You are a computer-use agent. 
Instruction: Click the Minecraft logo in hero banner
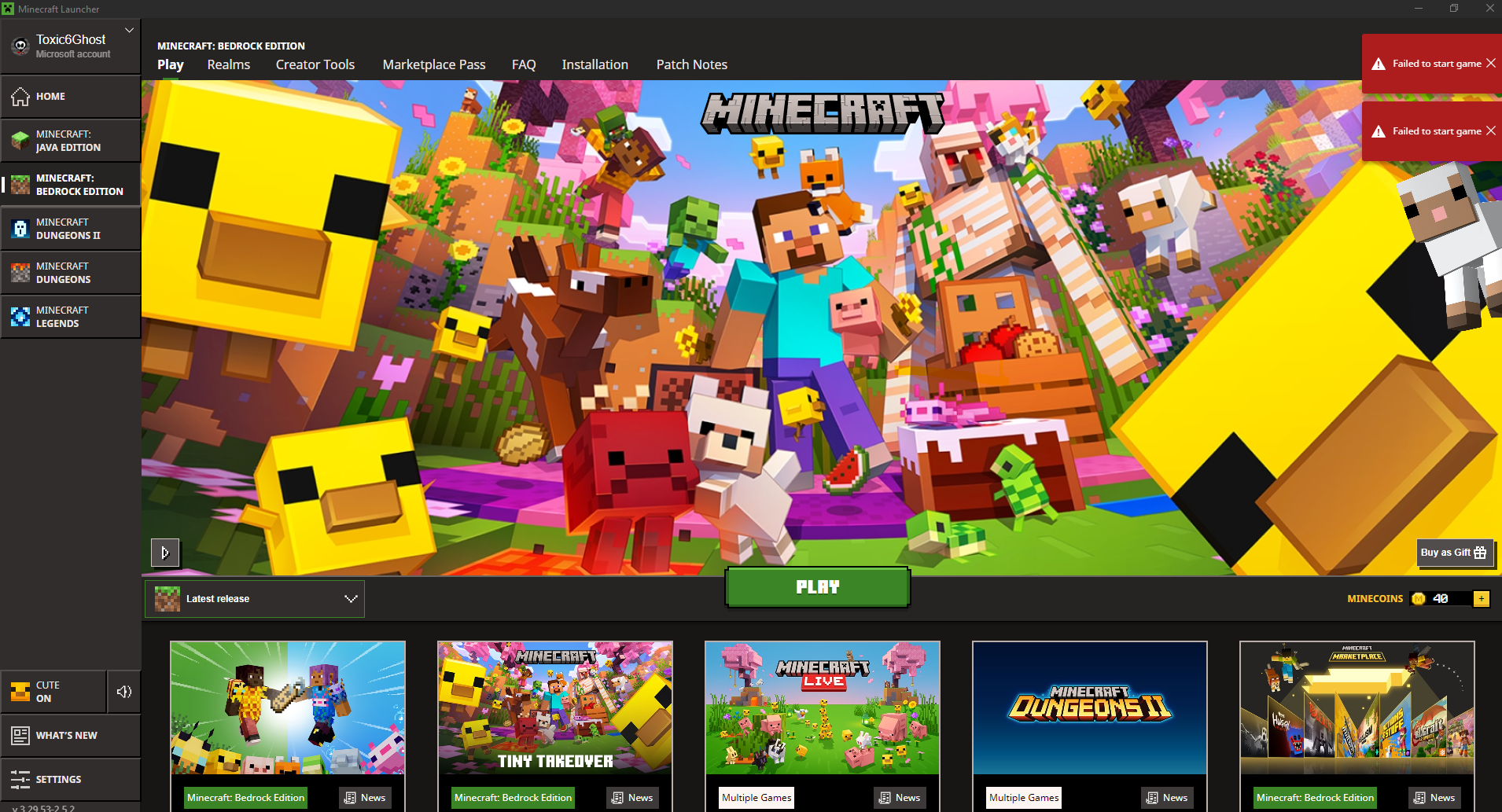(823, 113)
